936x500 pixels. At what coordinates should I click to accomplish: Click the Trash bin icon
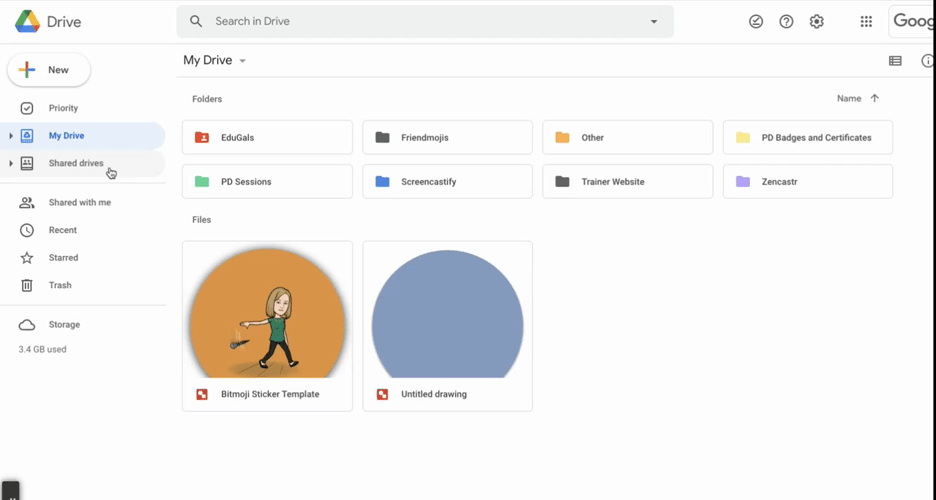[x=27, y=285]
